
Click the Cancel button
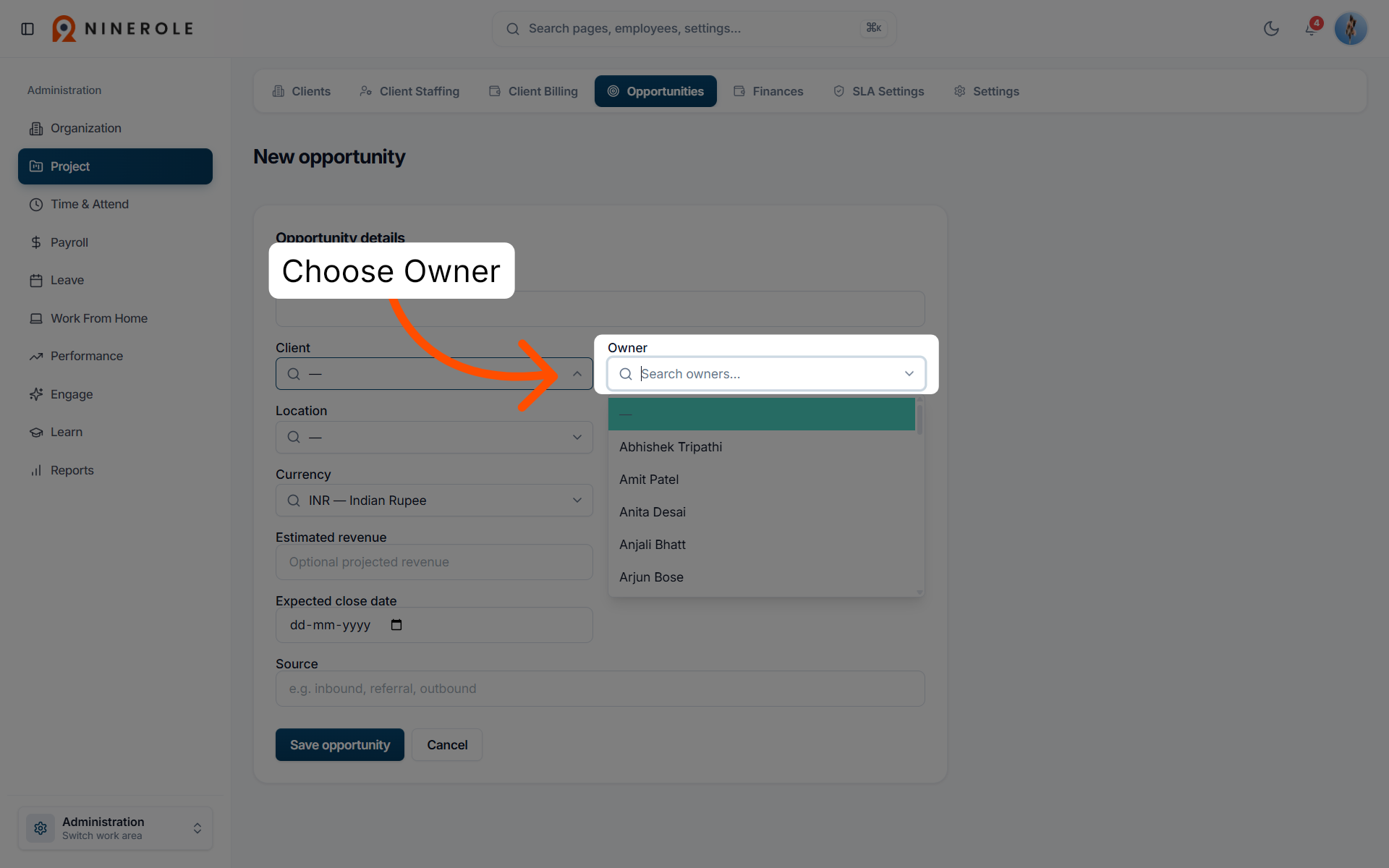[447, 745]
